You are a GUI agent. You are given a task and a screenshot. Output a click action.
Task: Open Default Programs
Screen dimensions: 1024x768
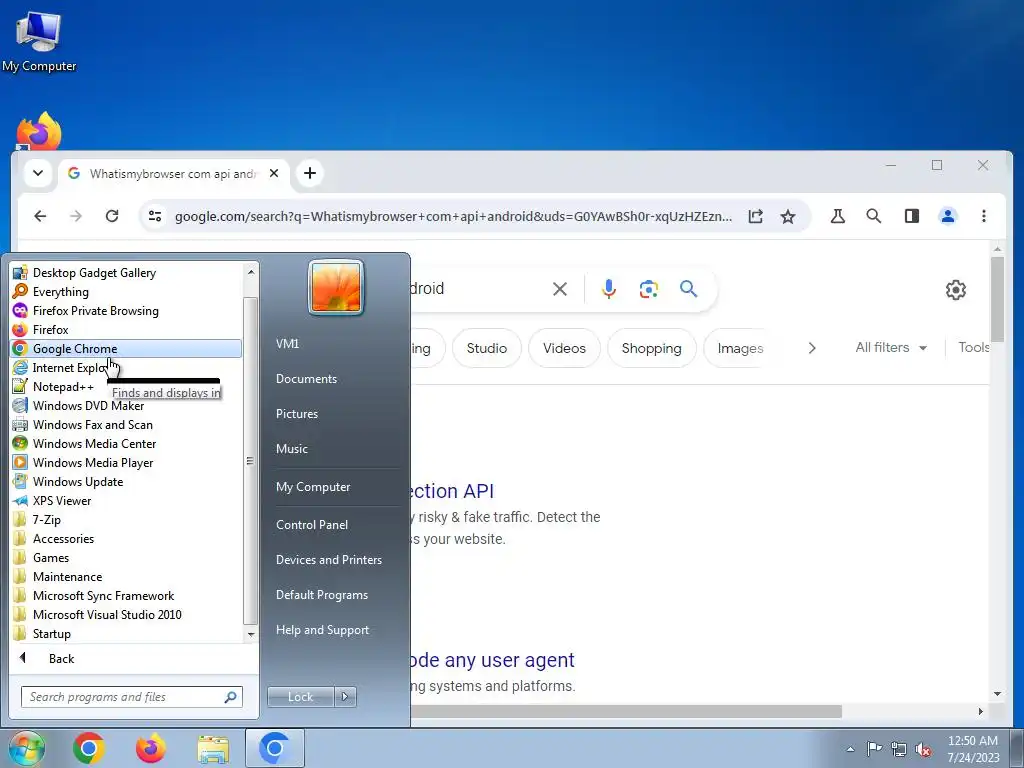click(321, 595)
